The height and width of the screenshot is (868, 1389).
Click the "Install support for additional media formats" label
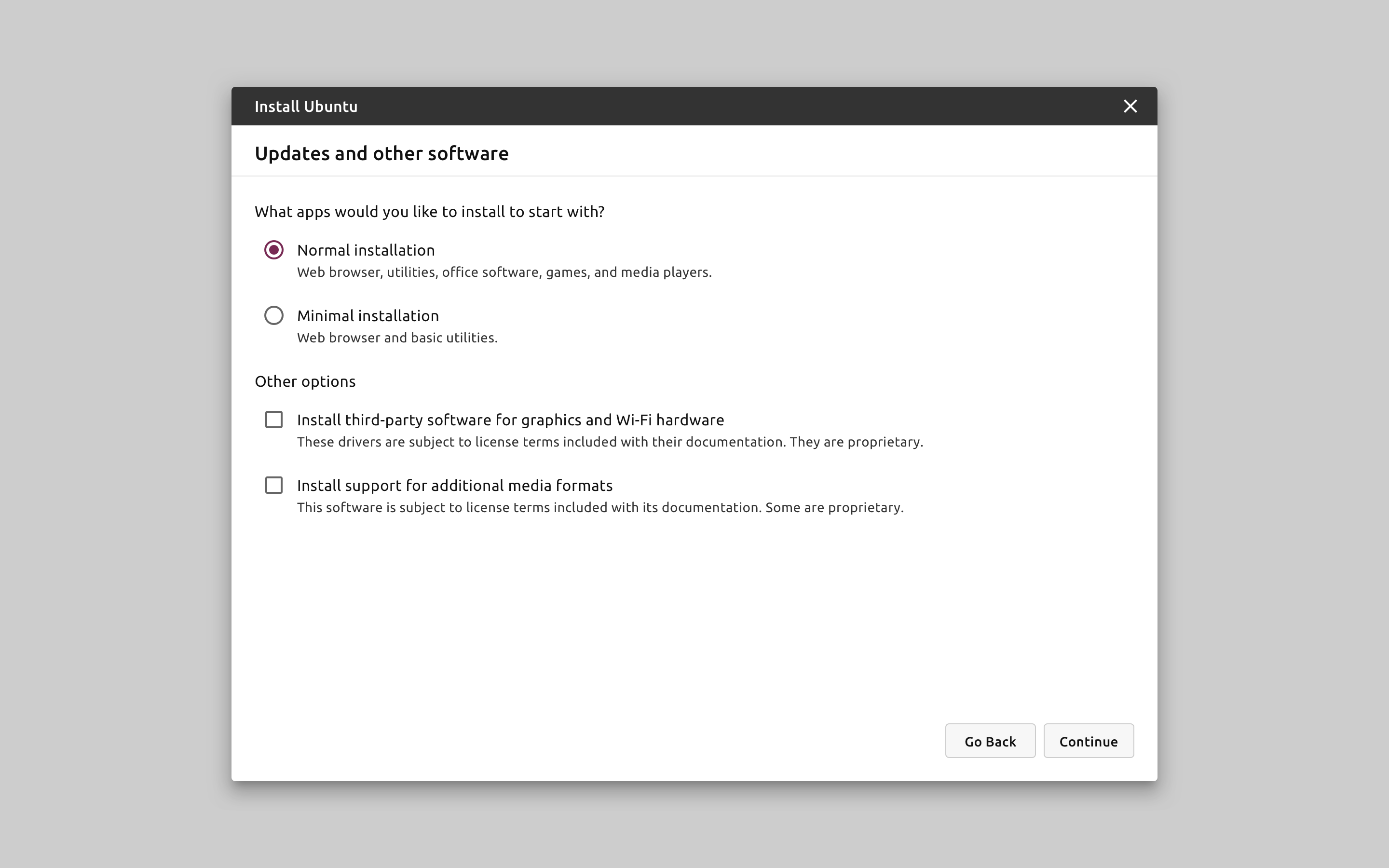point(454,486)
